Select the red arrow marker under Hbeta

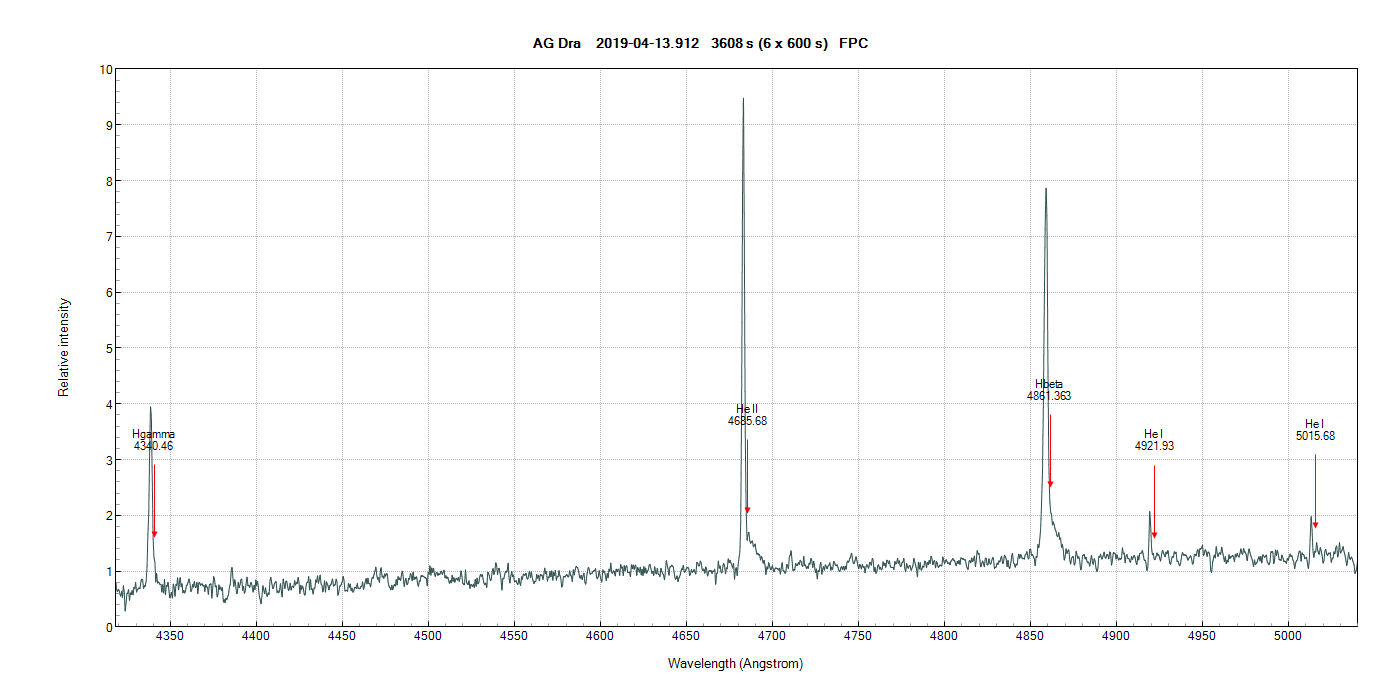(x=1050, y=452)
